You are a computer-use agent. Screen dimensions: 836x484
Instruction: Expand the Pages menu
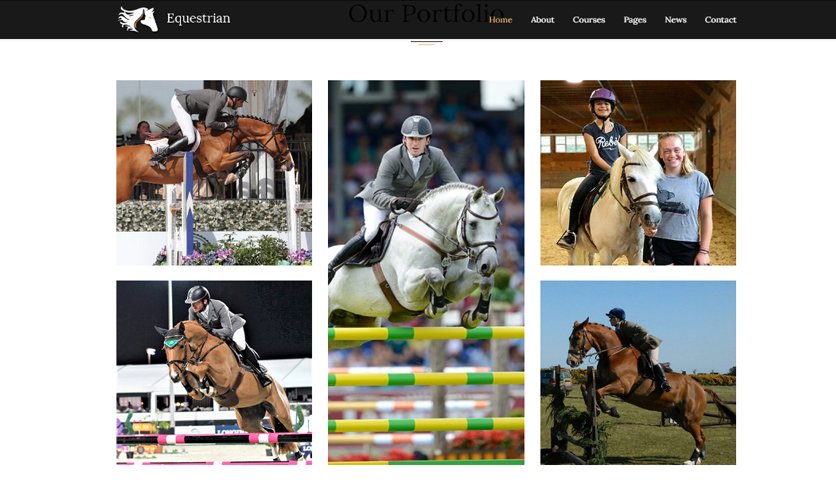[x=634, y=20]
